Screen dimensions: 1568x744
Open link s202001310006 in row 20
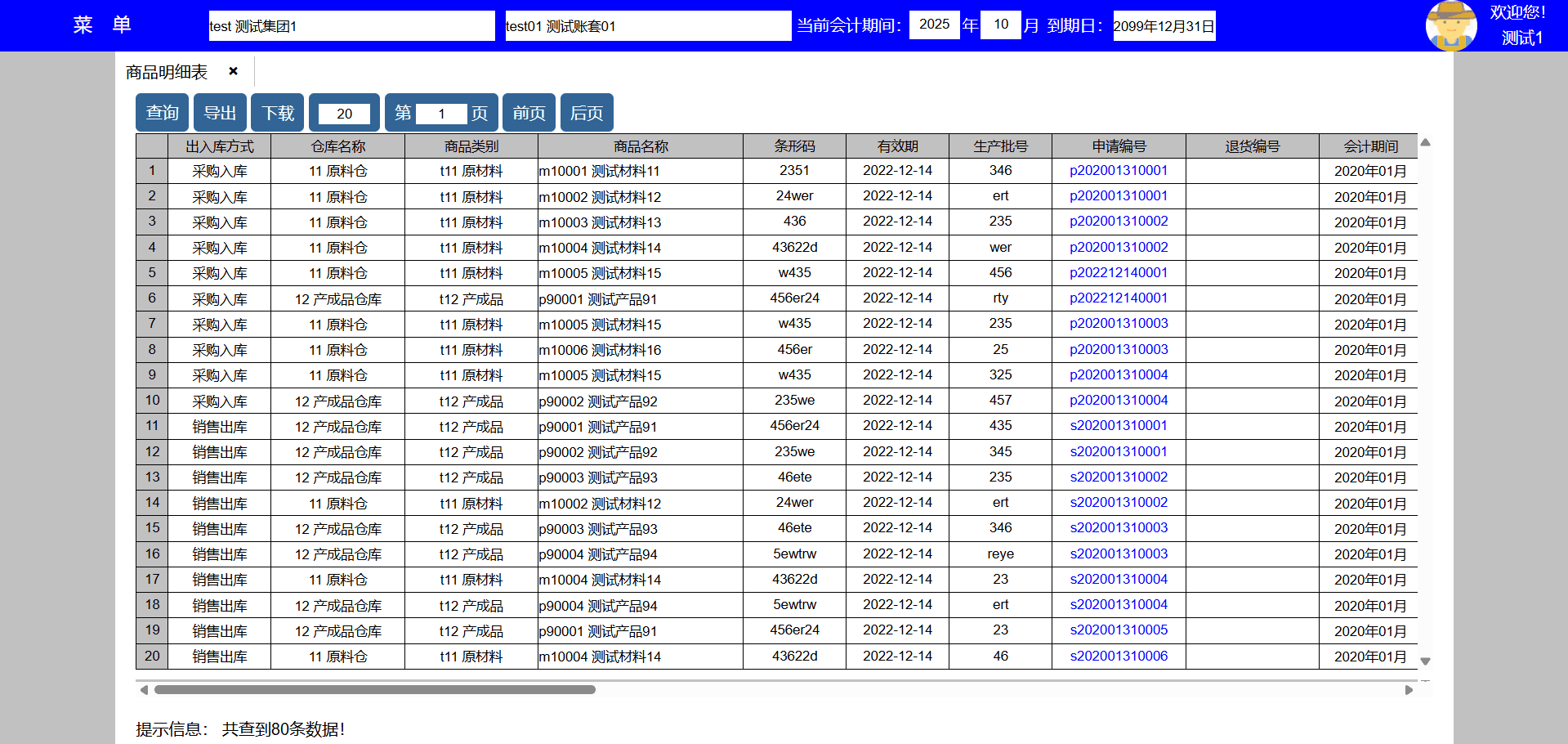1118,656
